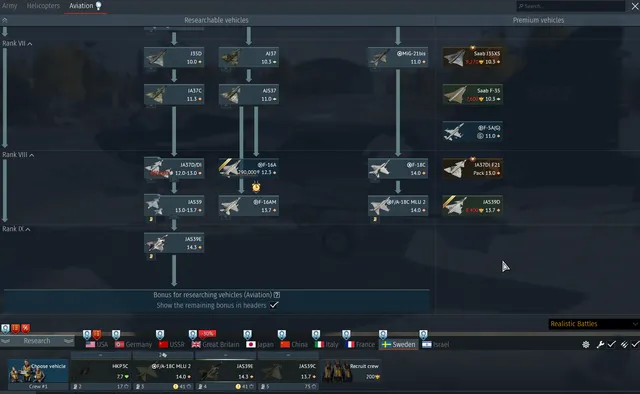Click the -50% discount badge on Great Britain

pos(207,334)
